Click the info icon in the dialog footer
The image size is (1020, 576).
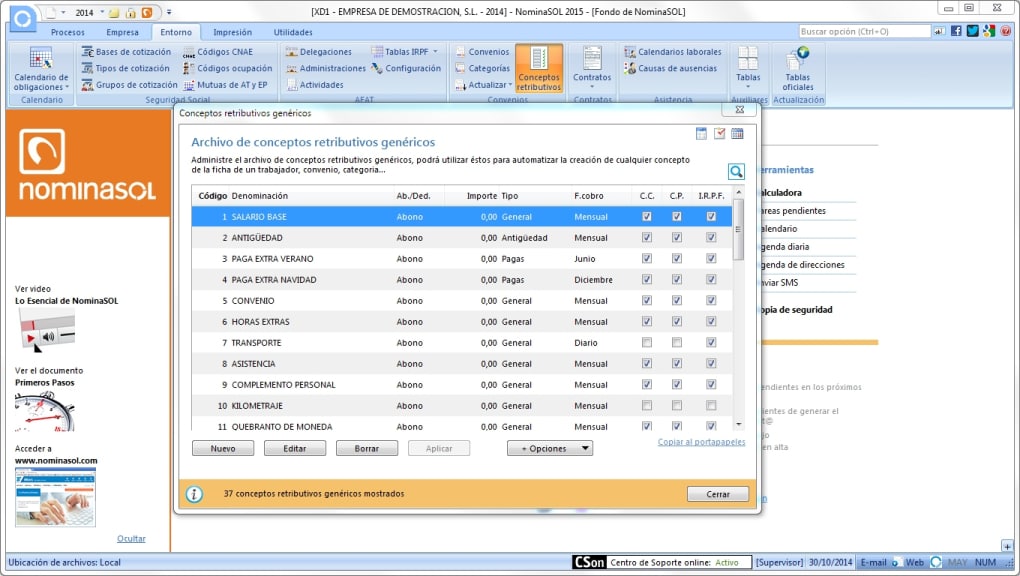point(194,494)
